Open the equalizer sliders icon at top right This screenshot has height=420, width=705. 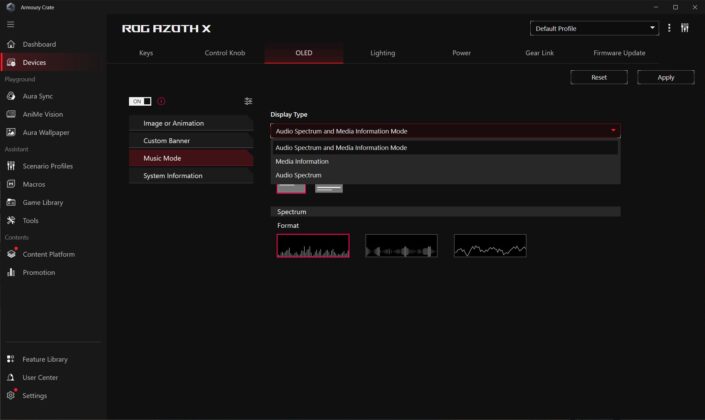tap(685, 28)
